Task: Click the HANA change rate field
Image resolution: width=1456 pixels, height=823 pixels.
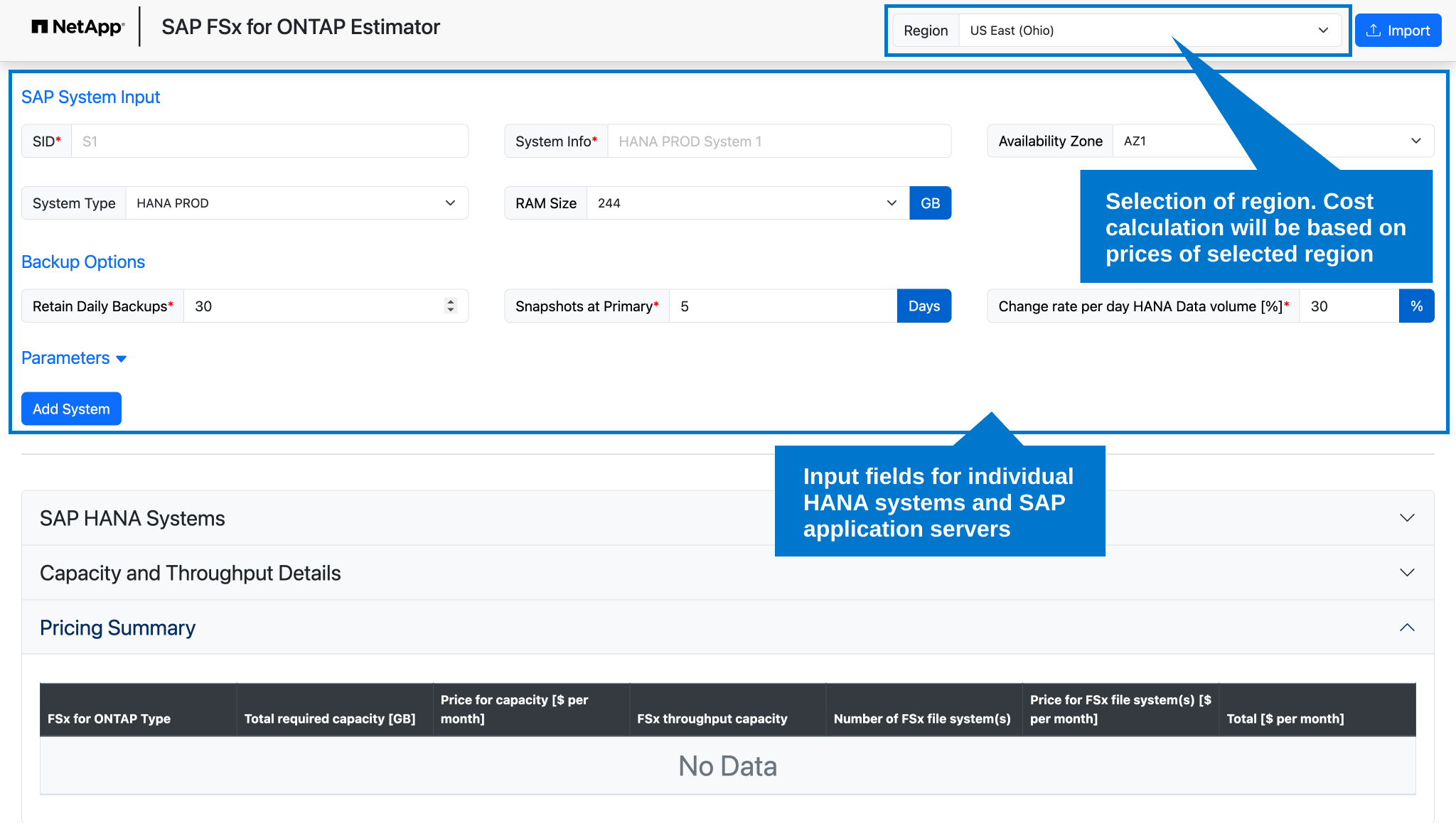Action: point(1349,306)
